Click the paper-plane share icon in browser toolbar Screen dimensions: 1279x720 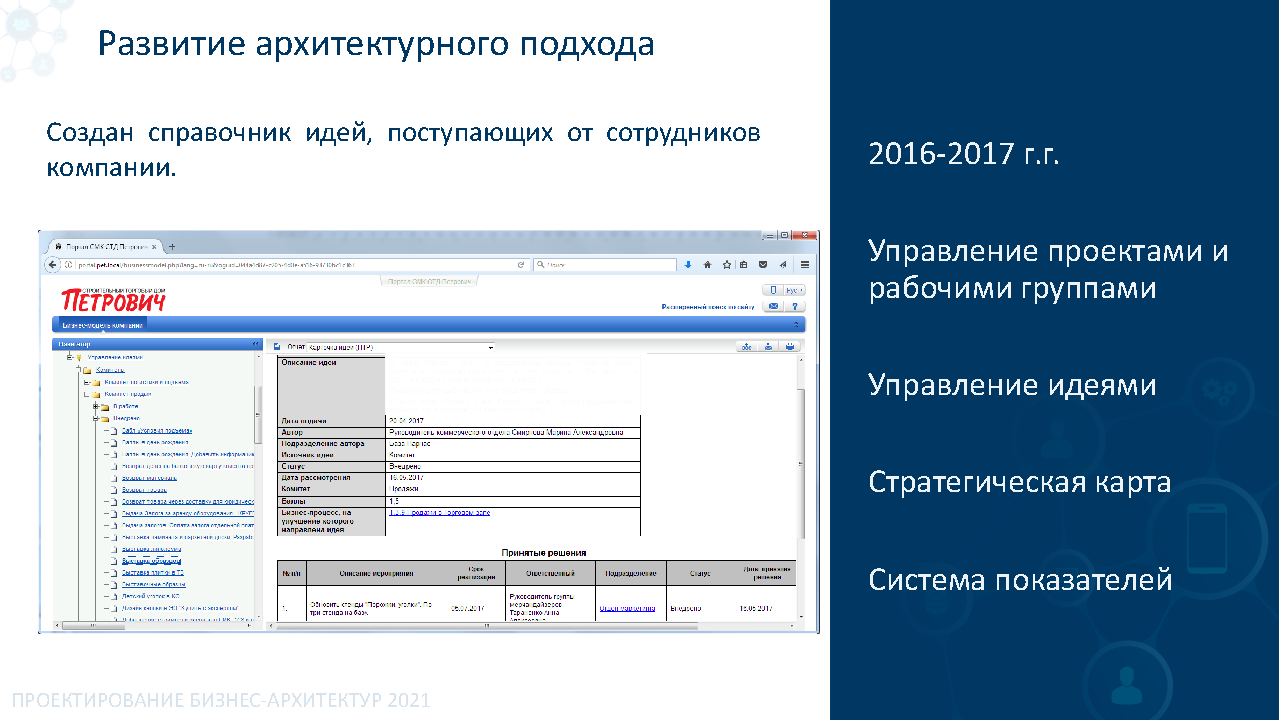782,265
